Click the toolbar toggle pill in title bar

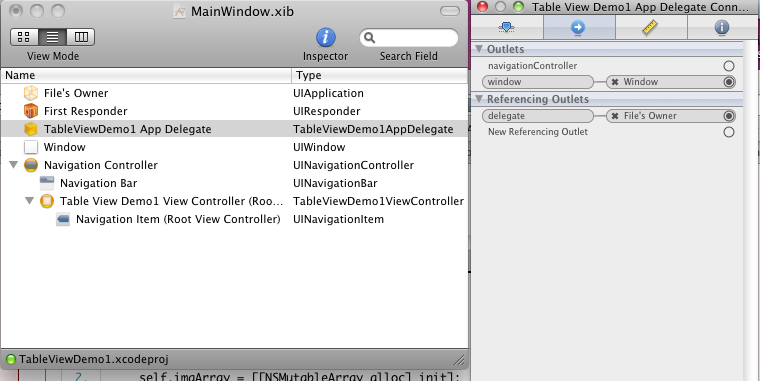pos(450,11)
